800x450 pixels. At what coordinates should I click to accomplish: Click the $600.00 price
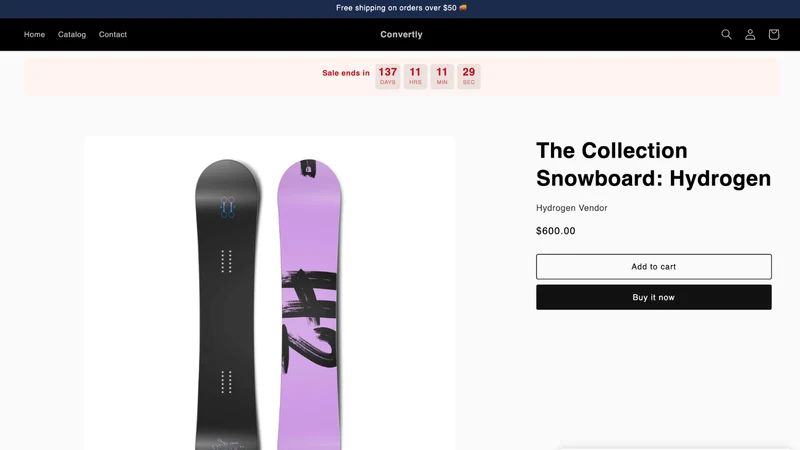pos(556,231)
